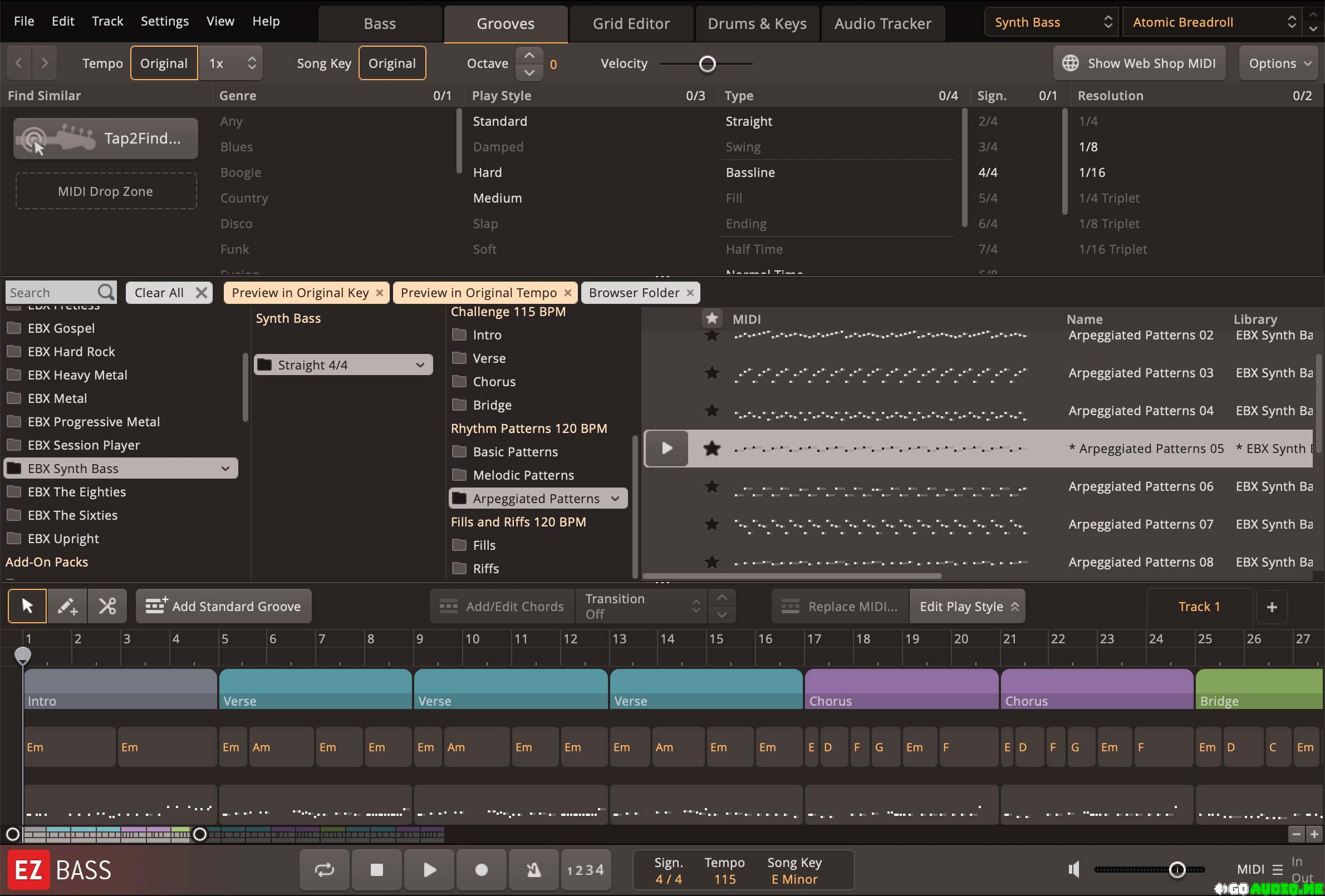Image resolution: width=1325 pixels, height=896 pixels.
Task: Open the MIDI settings menu icon
Action: point(1278,870)
